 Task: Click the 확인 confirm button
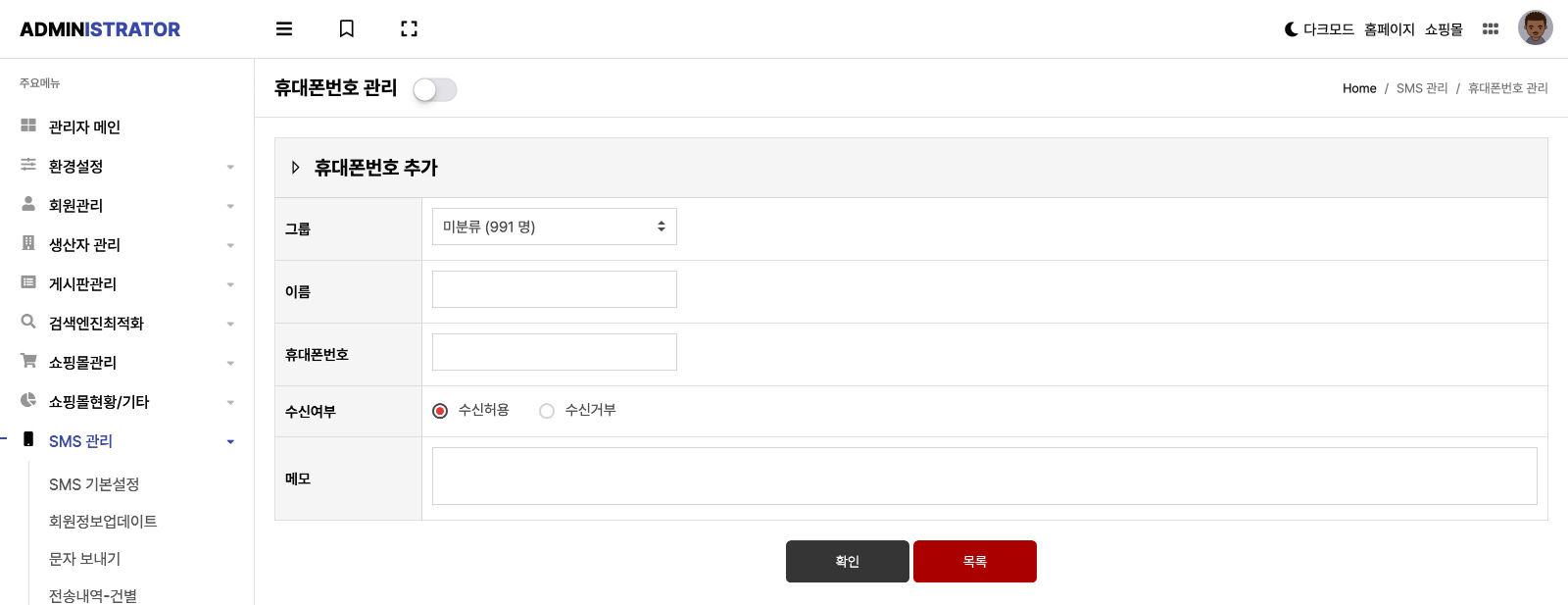point(848,561)
